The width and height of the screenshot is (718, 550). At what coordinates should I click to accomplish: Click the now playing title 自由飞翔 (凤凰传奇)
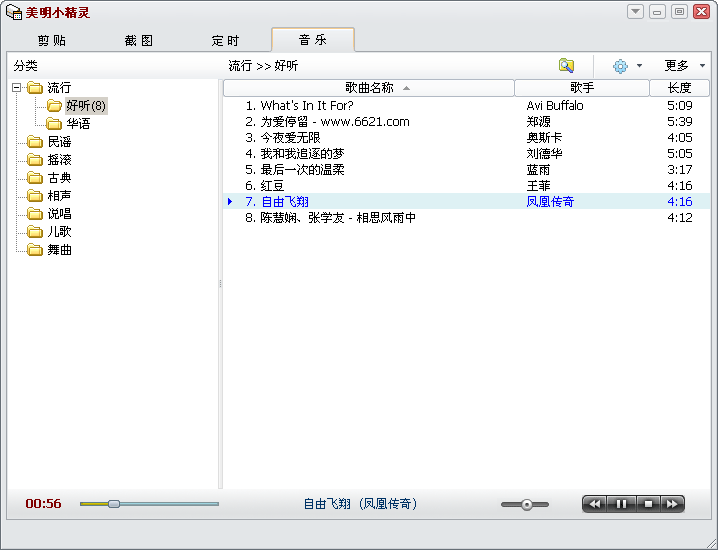point(360,504)
